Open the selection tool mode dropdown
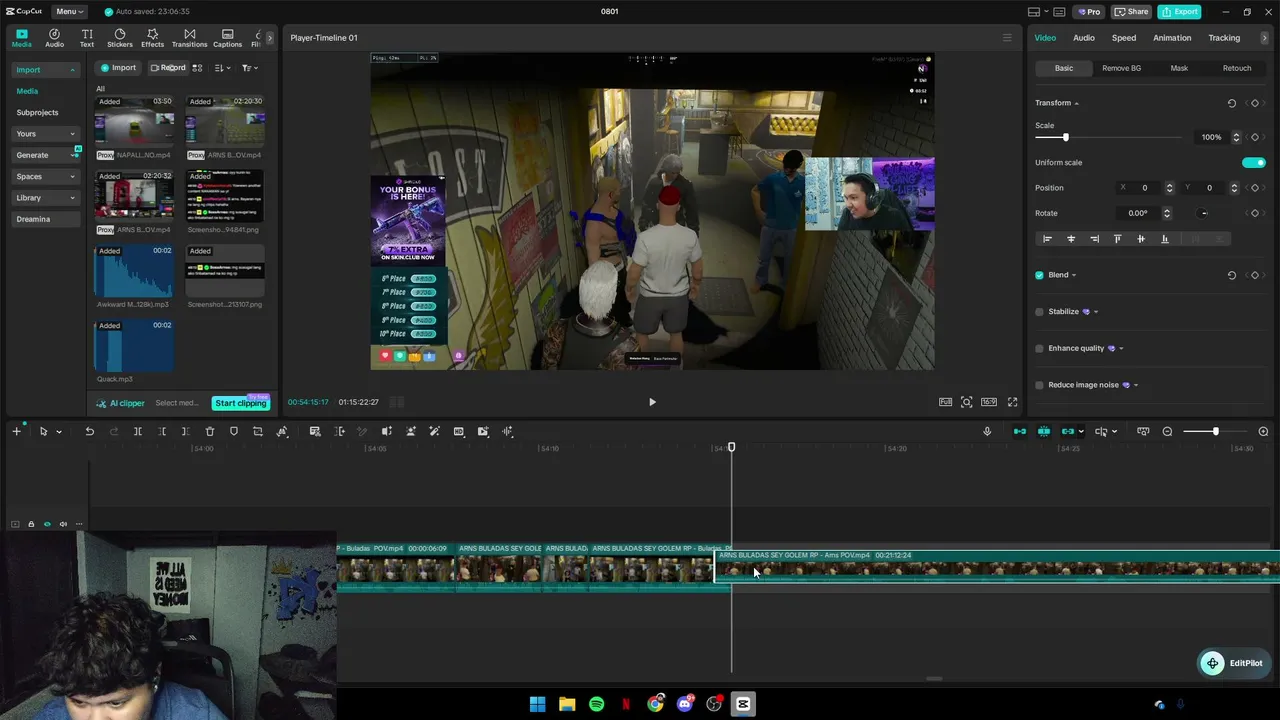The height and width of the screenshot is (720, 1280). (x=58, y=432)
